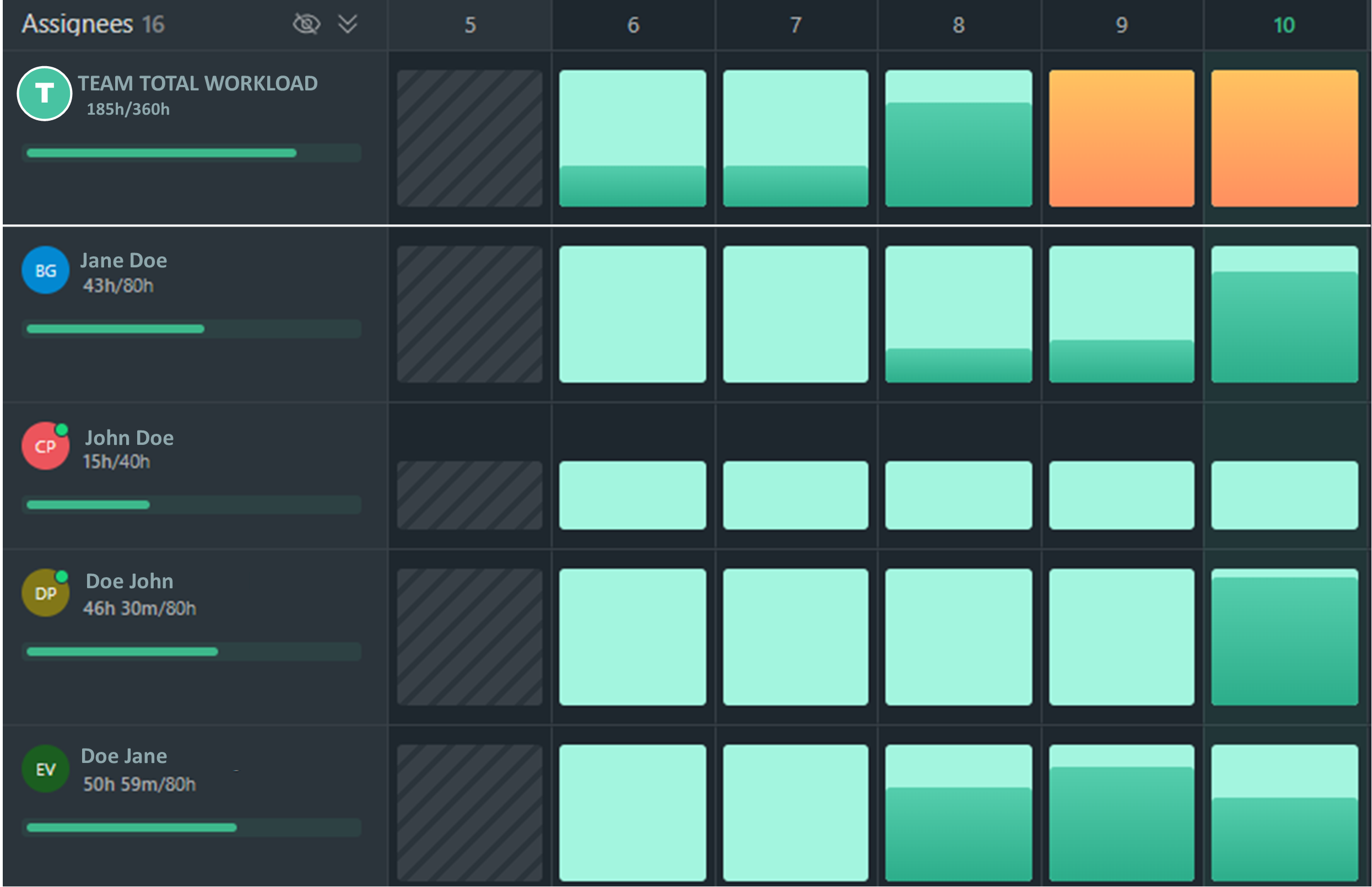Click TEAM TOTAL WORKLOAD label
This screenshot has width=1372, height=887.
point(197,83)
